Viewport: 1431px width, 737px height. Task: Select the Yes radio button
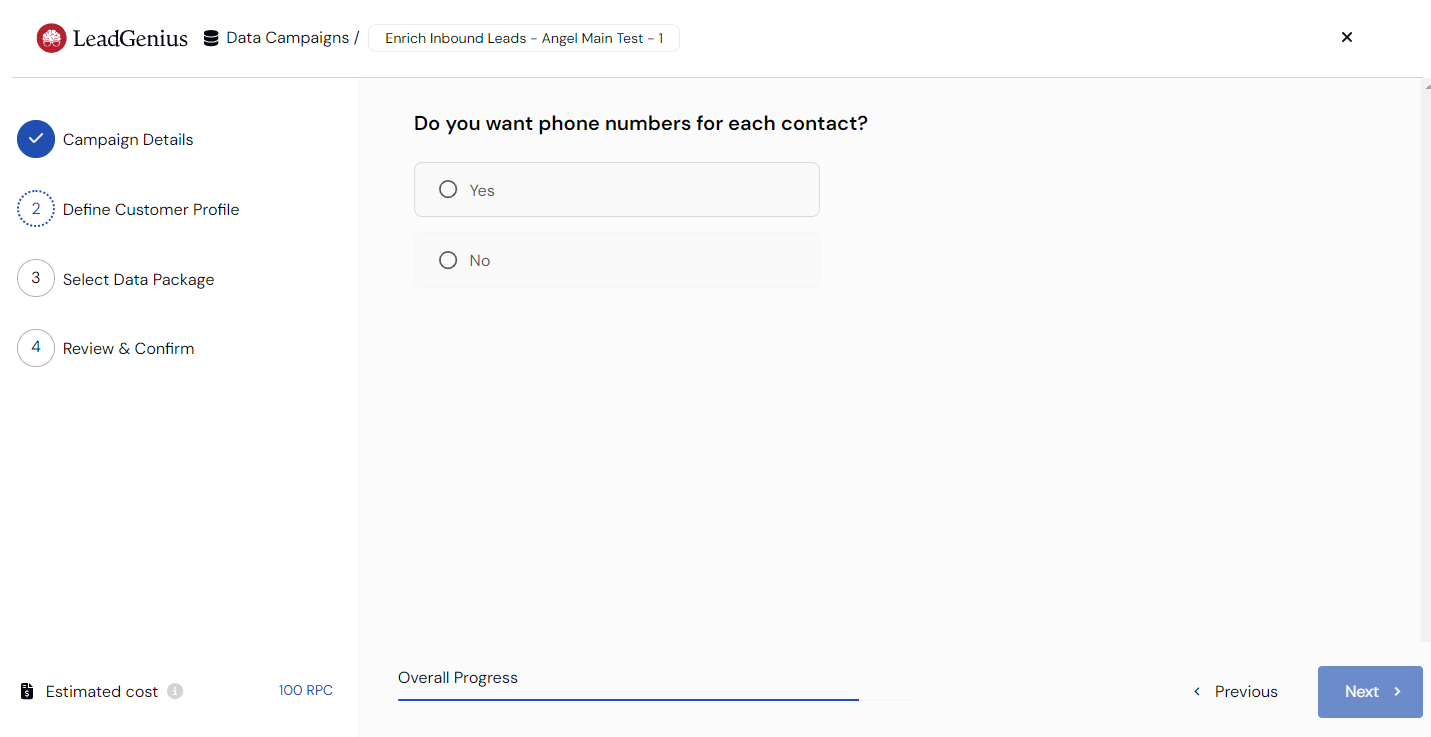point(448,189)
